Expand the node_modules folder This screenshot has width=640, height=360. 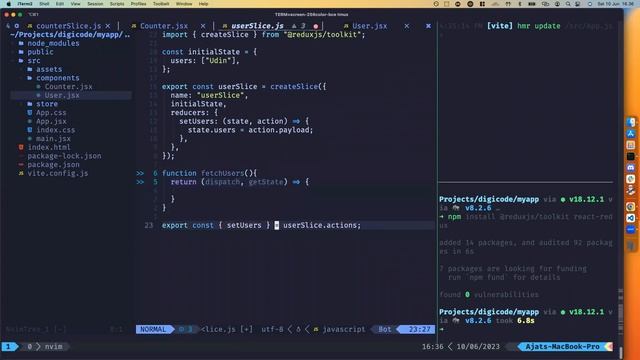click(53, 43)
